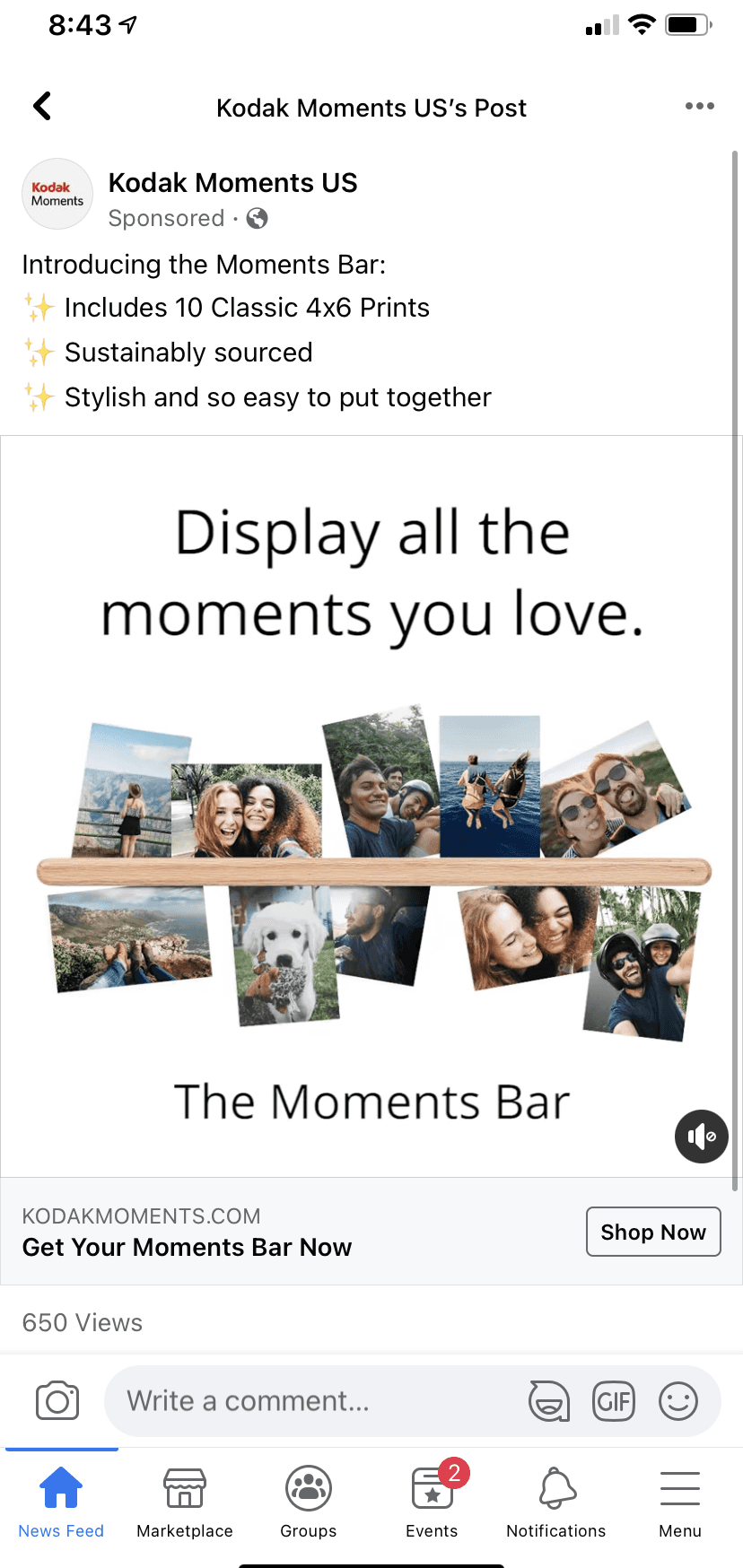The width and height of the screenshot is (743, 1568).
Task: Open the Marketplace tab
Action: (185, 1502)
